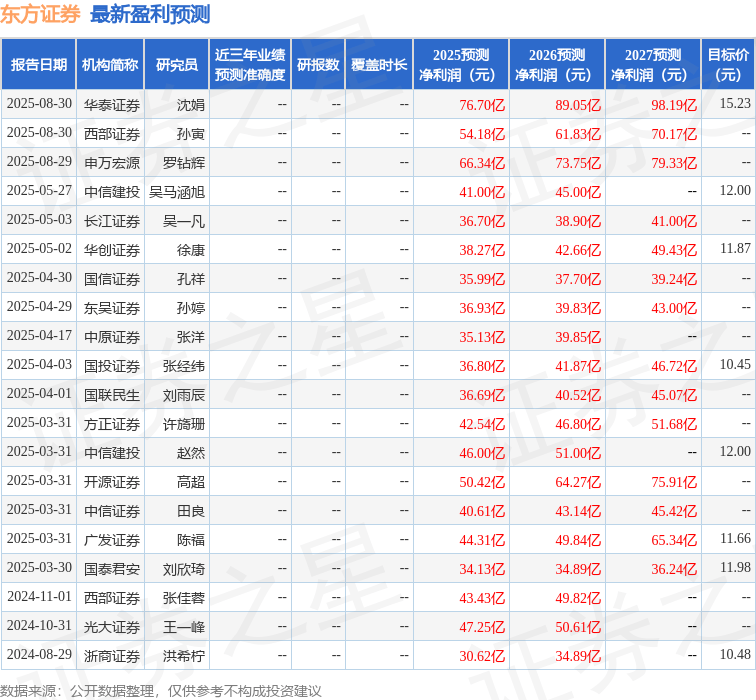Select the 长江证券 row institution name

[112, 220]
